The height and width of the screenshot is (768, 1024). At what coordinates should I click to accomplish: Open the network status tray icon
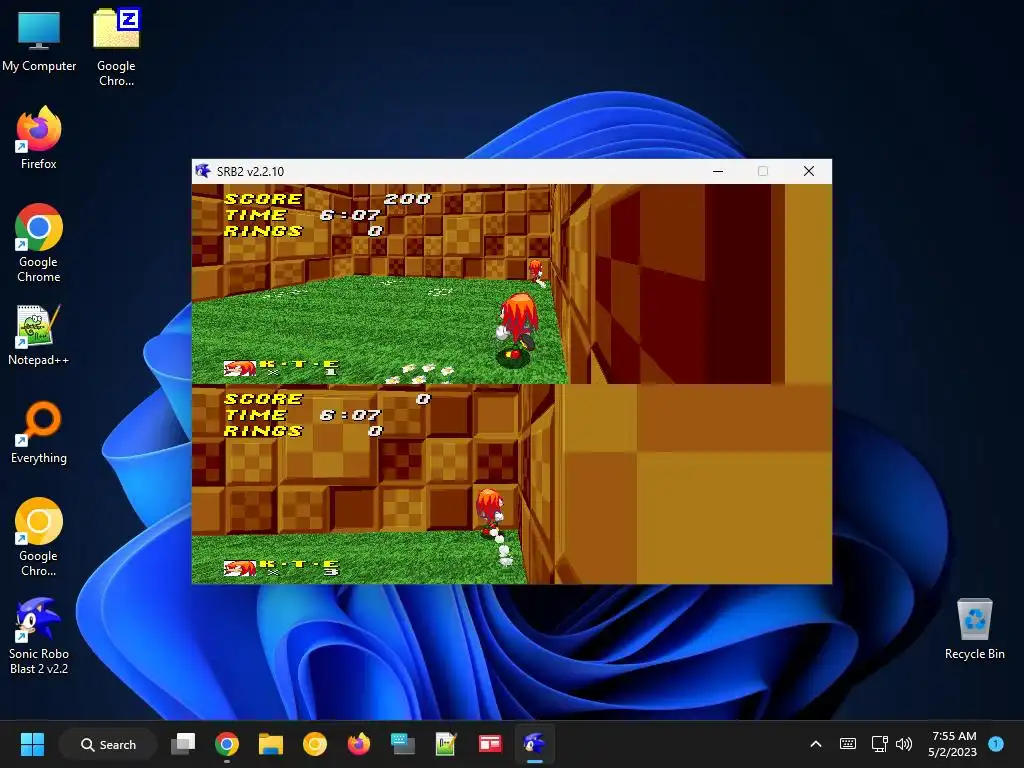click(879, 744)
